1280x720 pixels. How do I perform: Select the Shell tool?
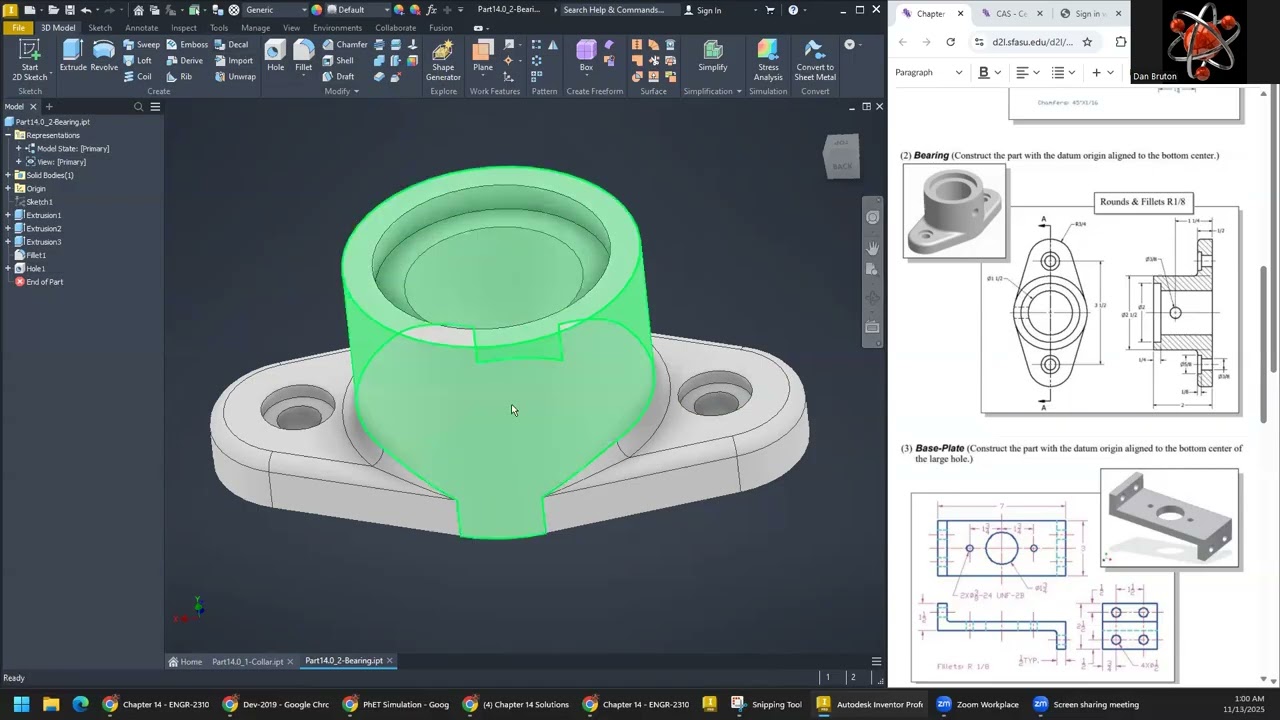click(338, 61)
